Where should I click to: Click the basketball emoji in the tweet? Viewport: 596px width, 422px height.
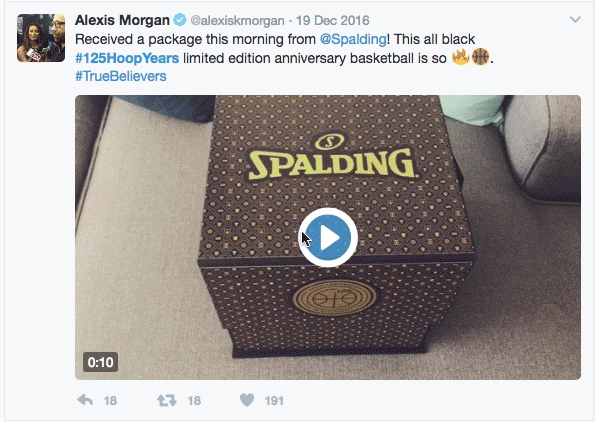coord(480,57)
